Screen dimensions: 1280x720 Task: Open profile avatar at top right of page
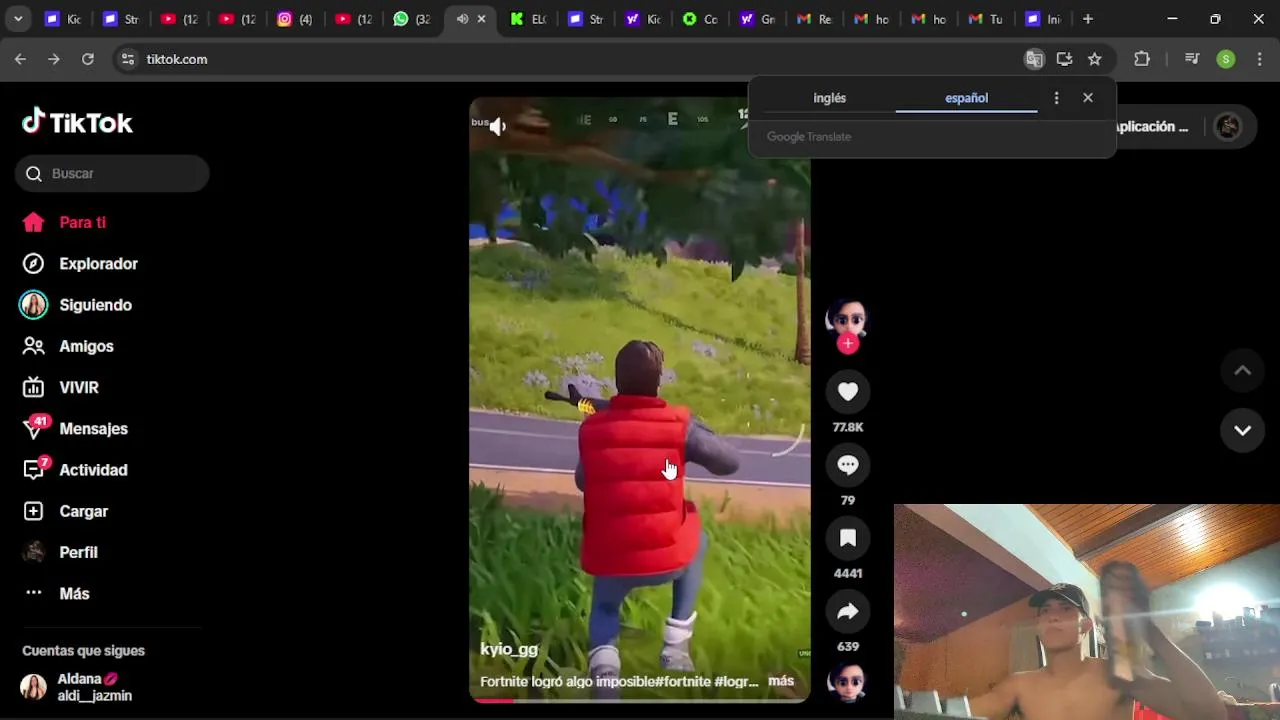[1228, 126]
